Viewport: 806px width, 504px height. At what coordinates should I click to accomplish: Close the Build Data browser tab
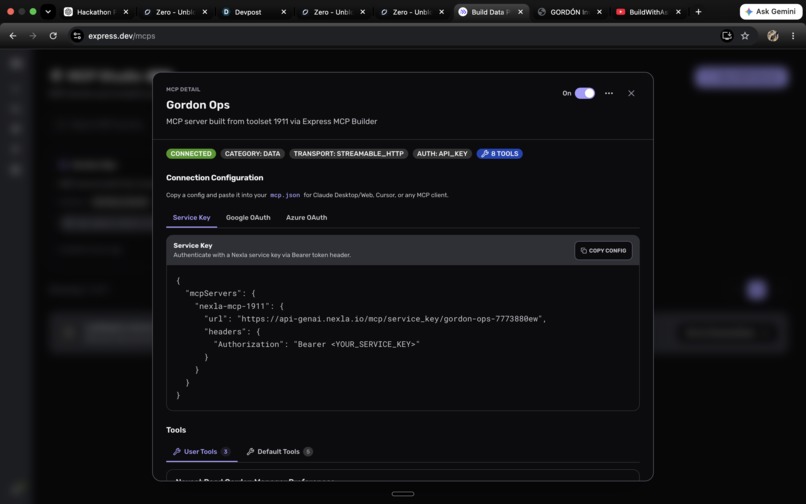pos(520,12)
